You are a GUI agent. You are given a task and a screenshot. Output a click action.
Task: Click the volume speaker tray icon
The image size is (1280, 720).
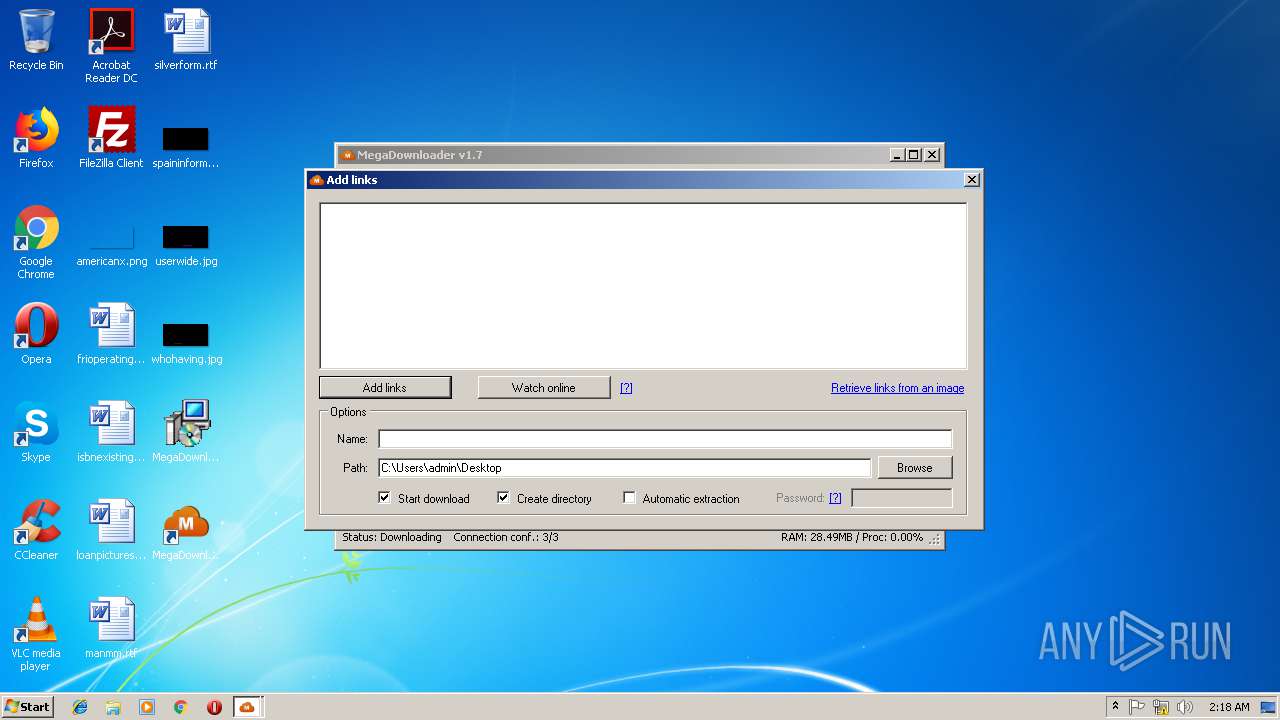tap(1185, 707)
